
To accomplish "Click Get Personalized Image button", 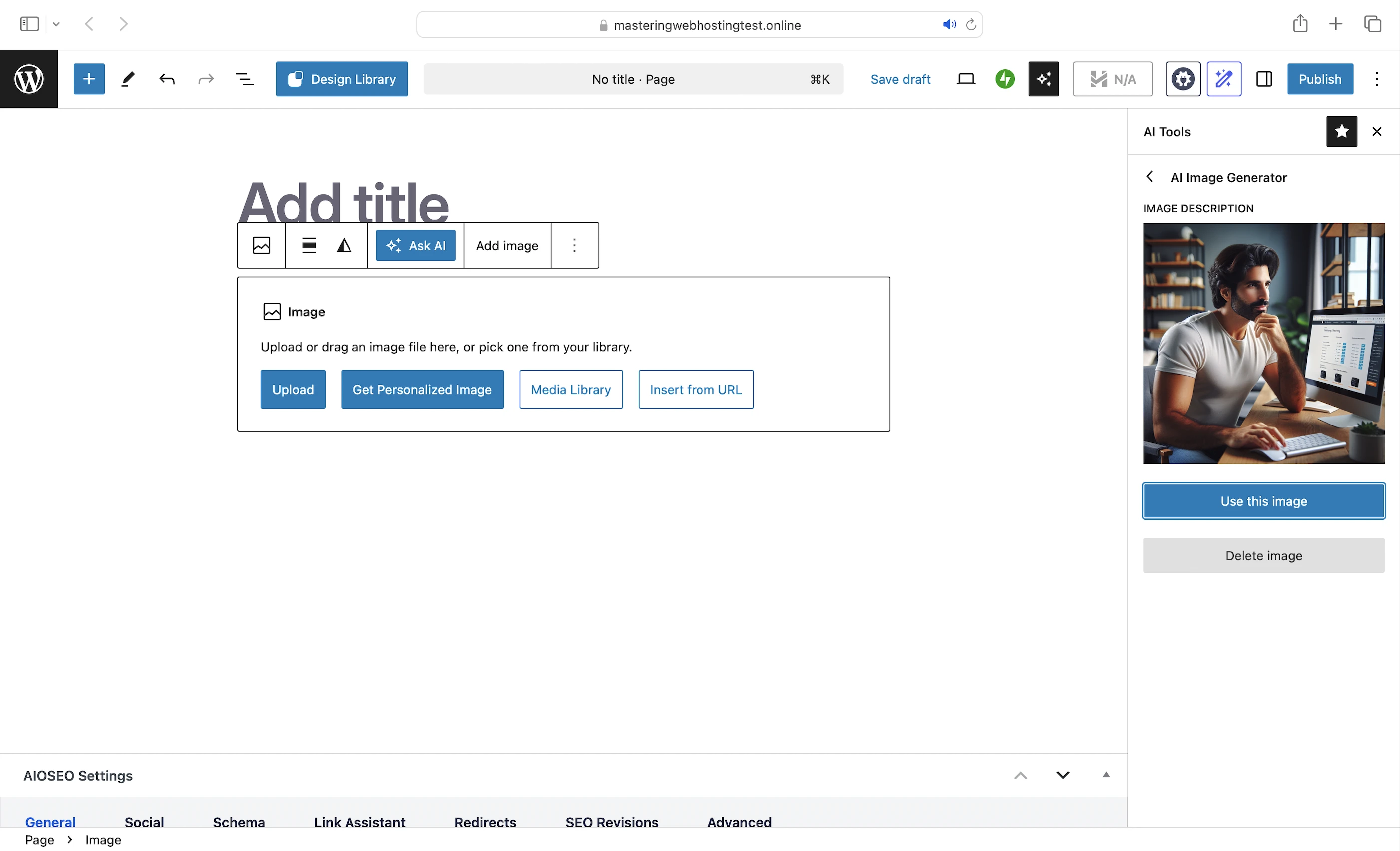I will pyautogui.click(x=422, y=390).
